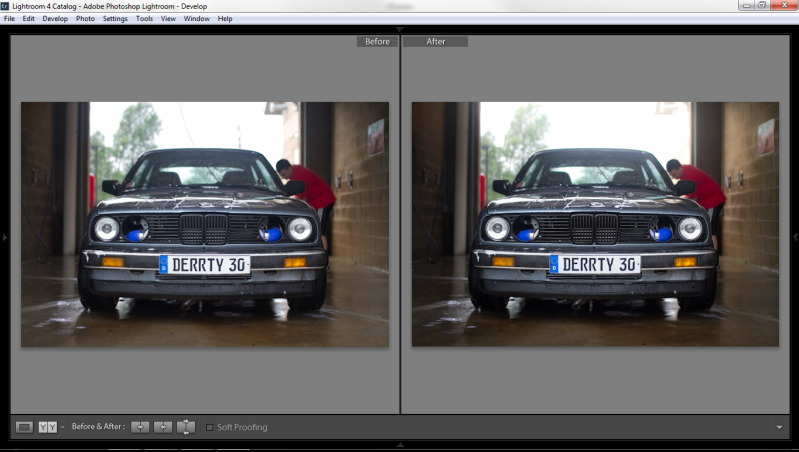Viewport: 799px width, 452px height.
Task: Click the After label tab
Action: coord(435,41)
